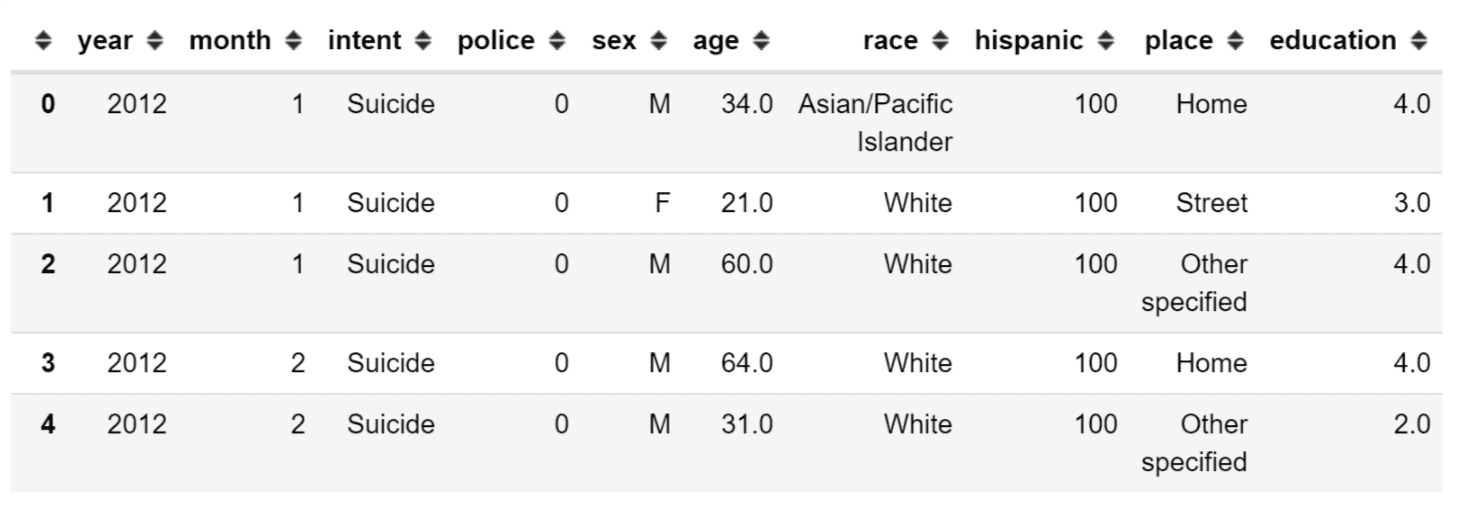Click the sort icon beside police
The height and width of the screenshot is (528, 1465).
pyautogui.click(x=557, y=41)
